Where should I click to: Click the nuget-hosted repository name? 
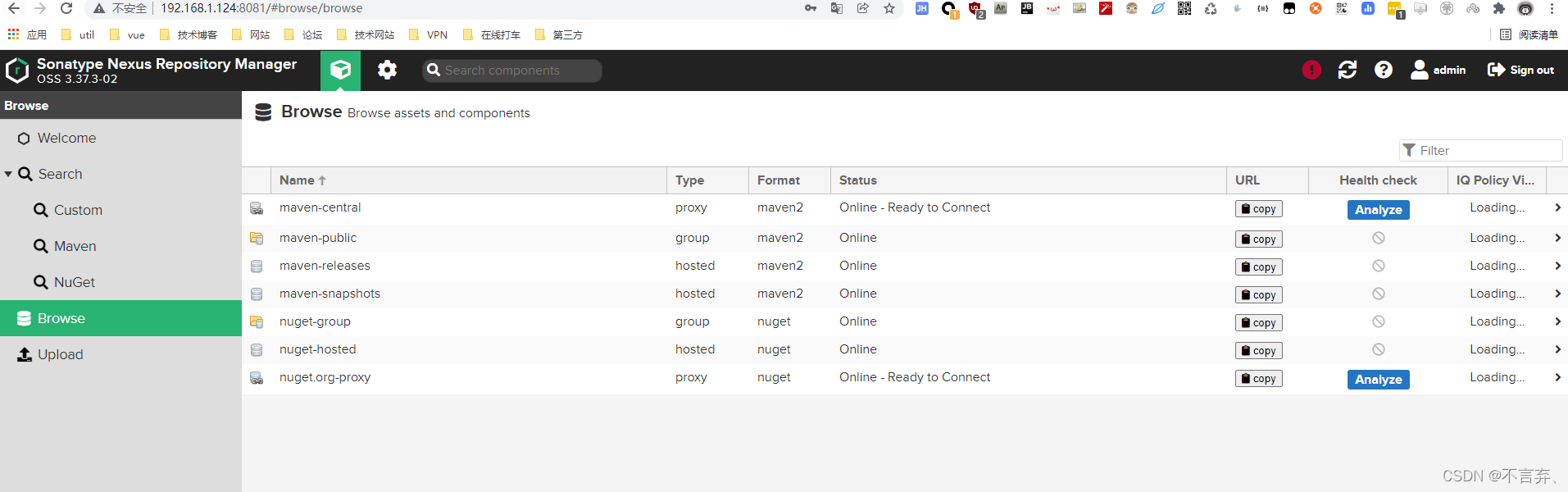pyautogui.click(x=318, y=349)
